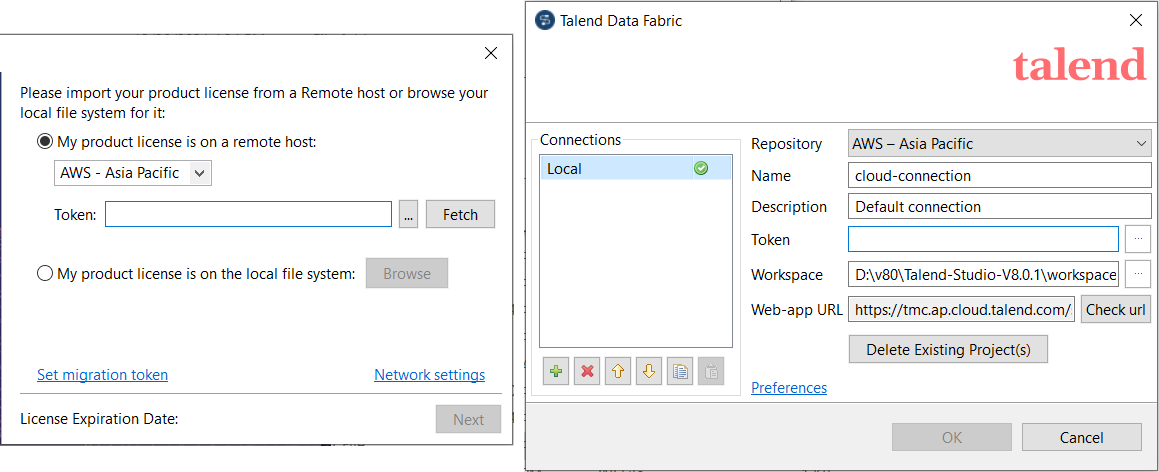
Task: Click the ellipsis button beside Workspace path
Action: tap(1138, 274)
